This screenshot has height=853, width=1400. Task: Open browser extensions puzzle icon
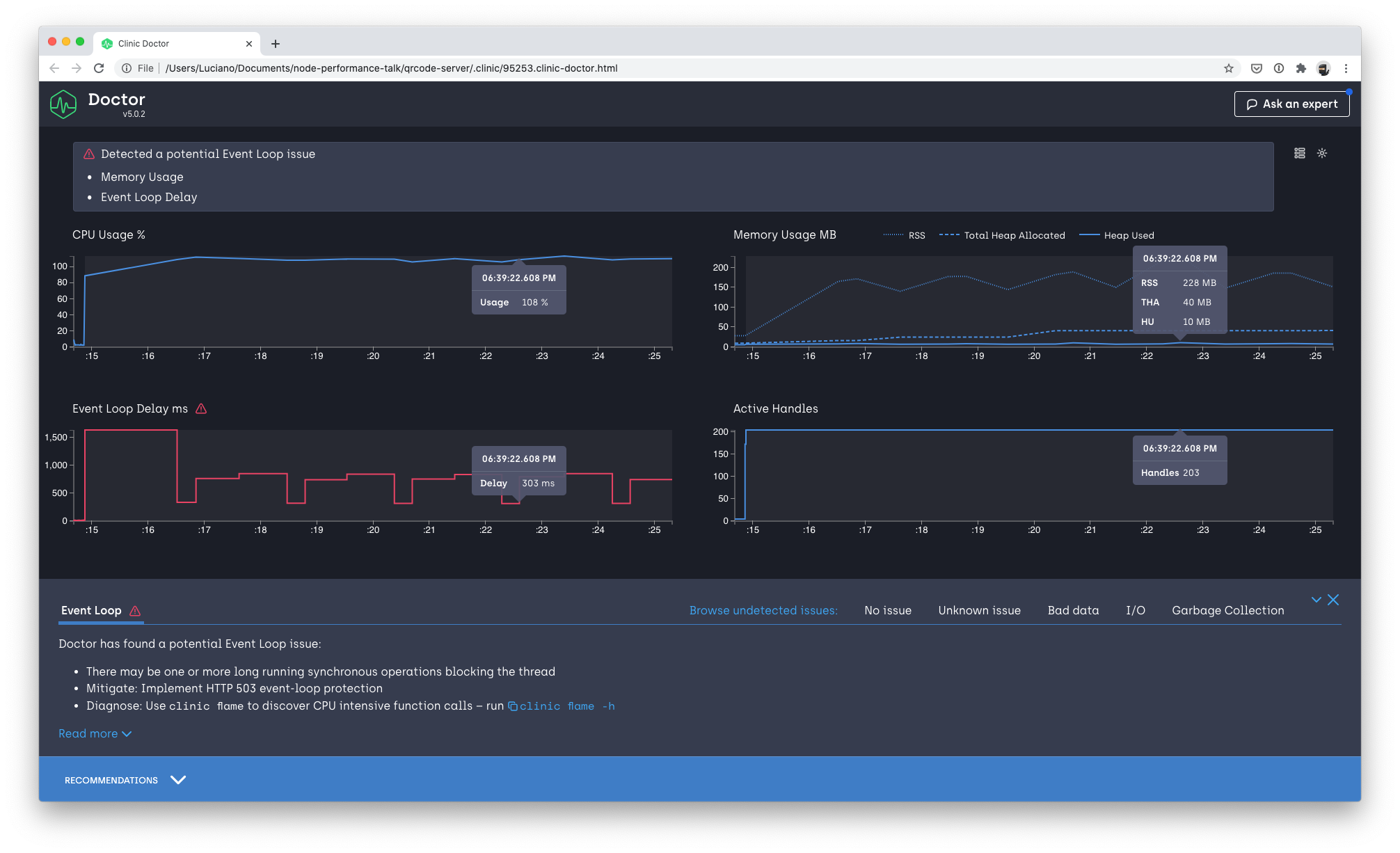[1300, 68]
